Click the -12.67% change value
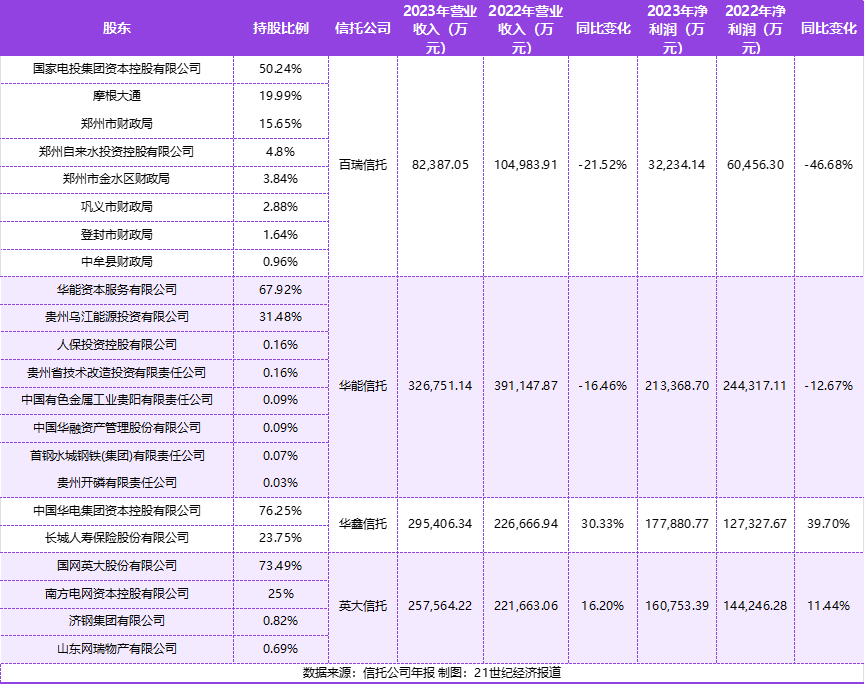 tap(829, 386)
